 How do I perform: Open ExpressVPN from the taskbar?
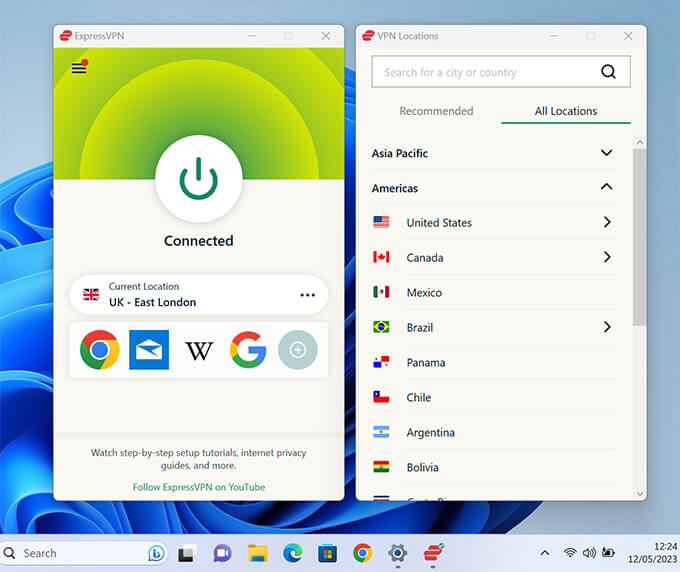point(433,553)
